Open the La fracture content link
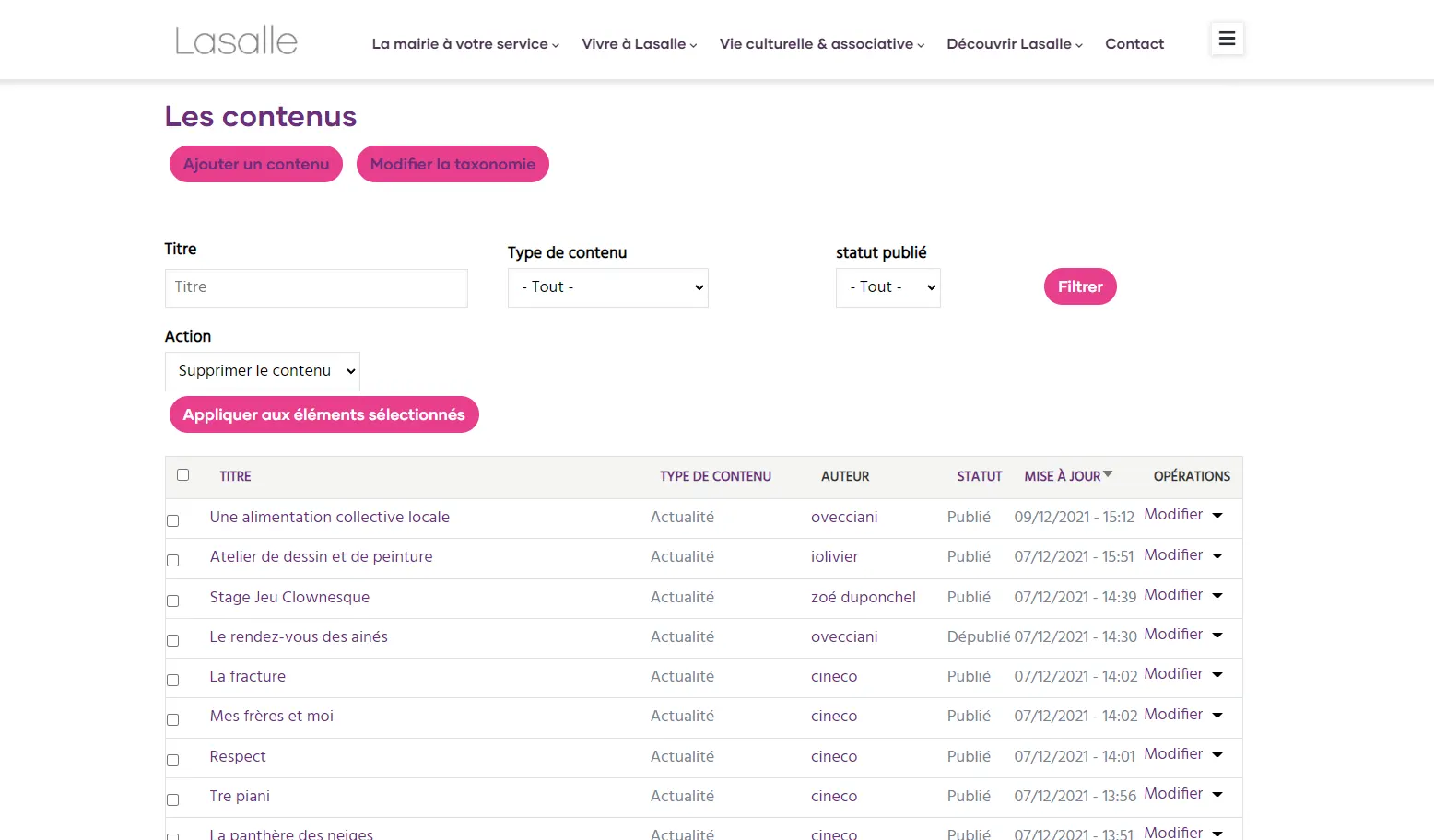Viewport: 1434px width, 840px height. click(x=248, y=677)
